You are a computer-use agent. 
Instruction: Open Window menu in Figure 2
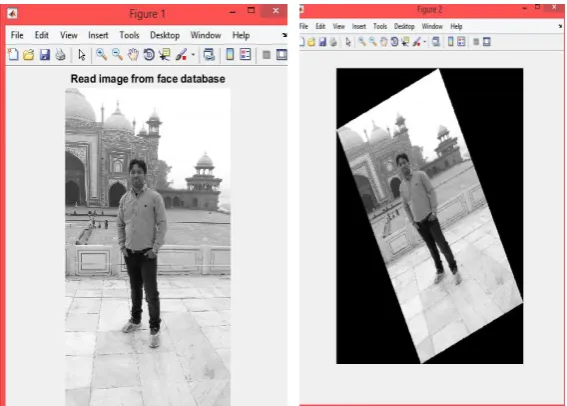432,26
